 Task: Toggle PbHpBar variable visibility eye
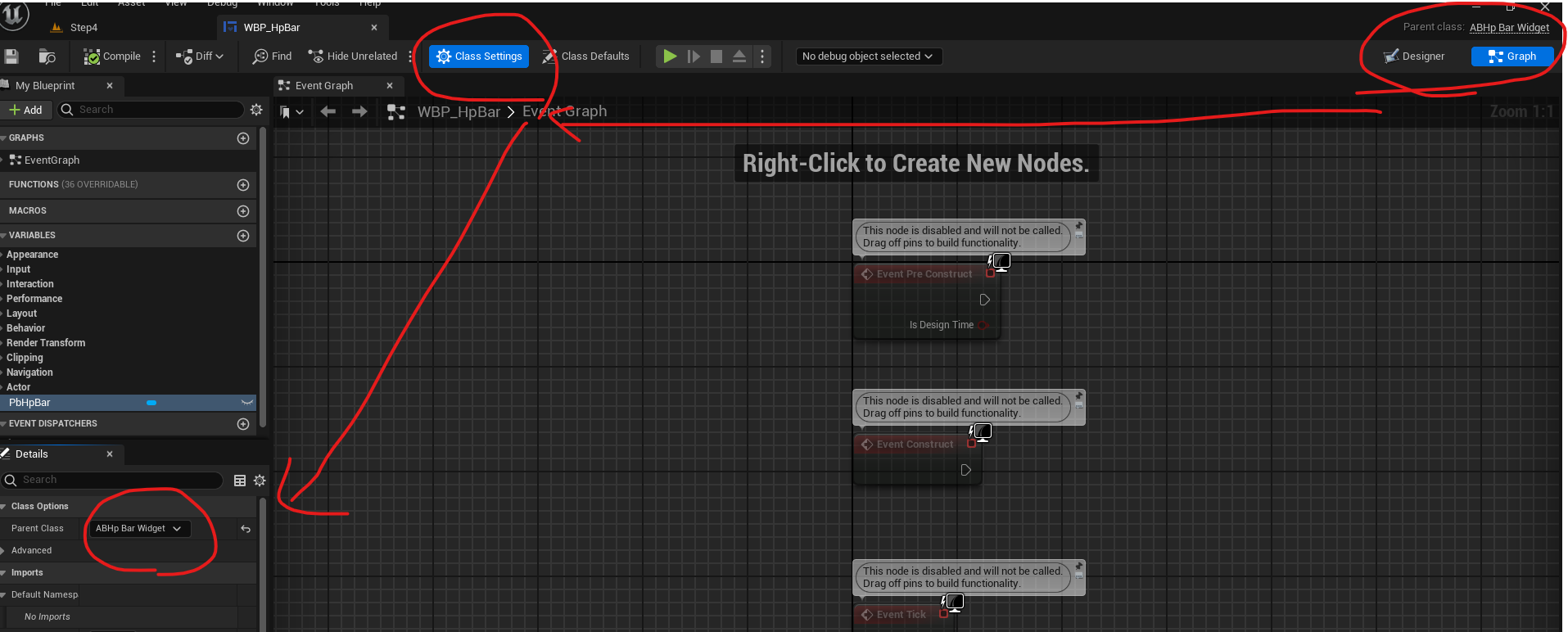[x=246, y=403]
